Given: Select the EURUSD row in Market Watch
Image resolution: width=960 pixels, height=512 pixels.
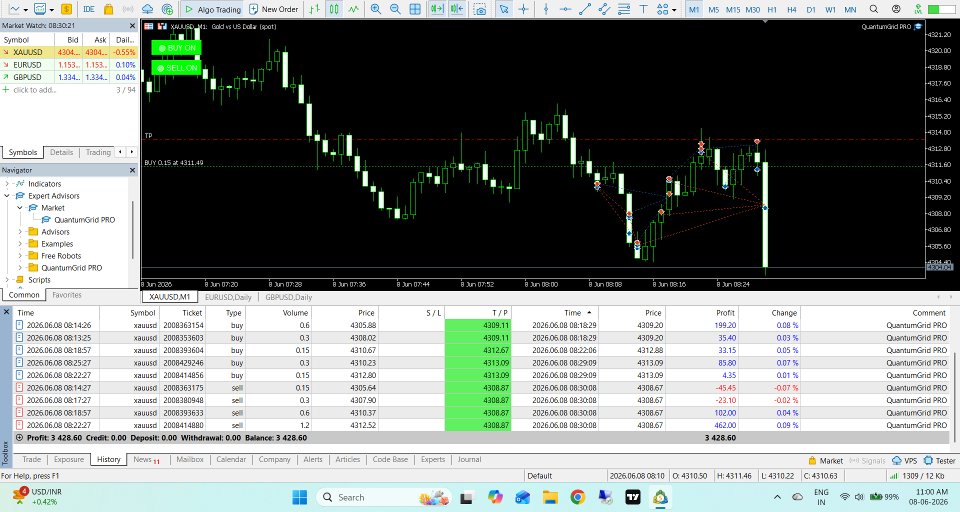Looking at the screenshot, I should pos(69,65).
